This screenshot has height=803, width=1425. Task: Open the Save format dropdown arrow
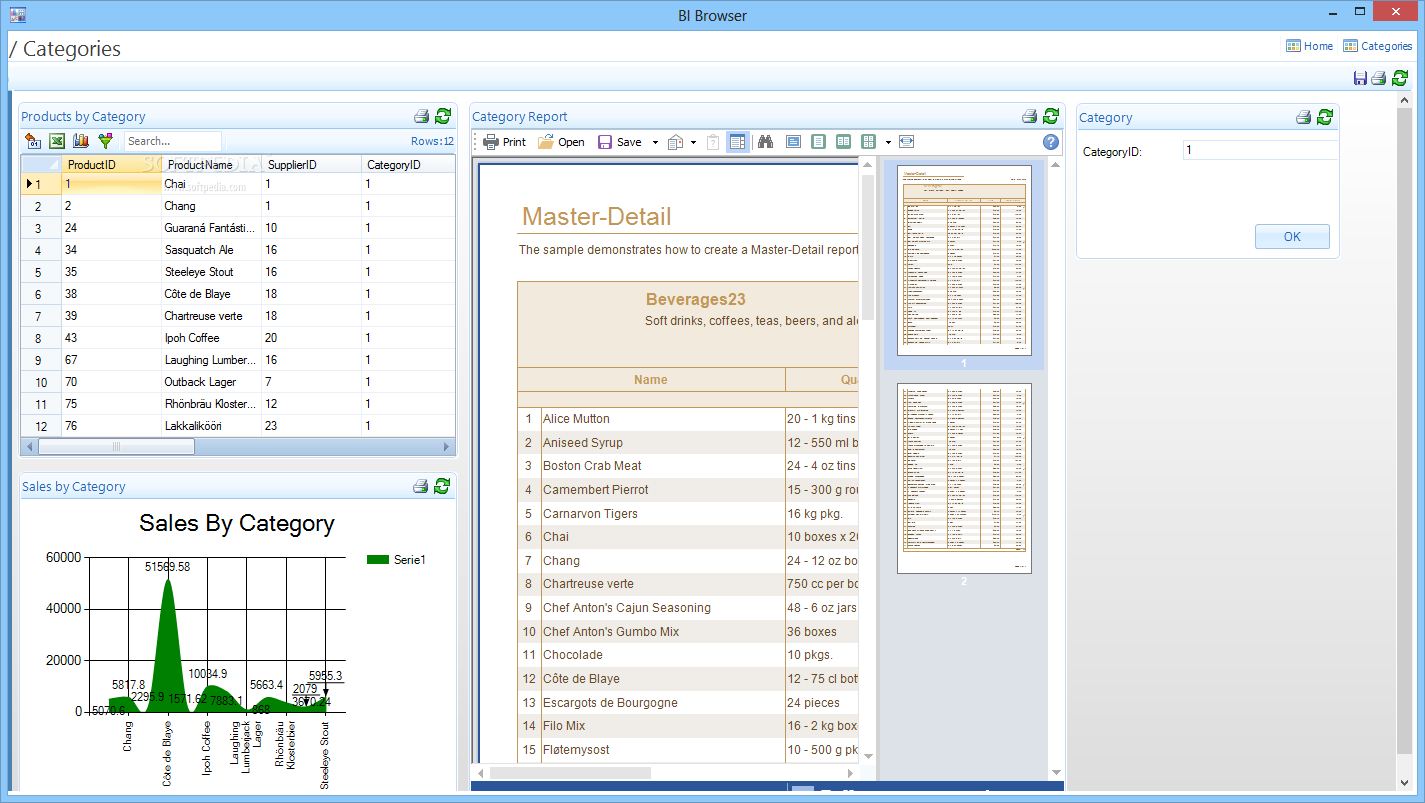(x=655, y=142)
